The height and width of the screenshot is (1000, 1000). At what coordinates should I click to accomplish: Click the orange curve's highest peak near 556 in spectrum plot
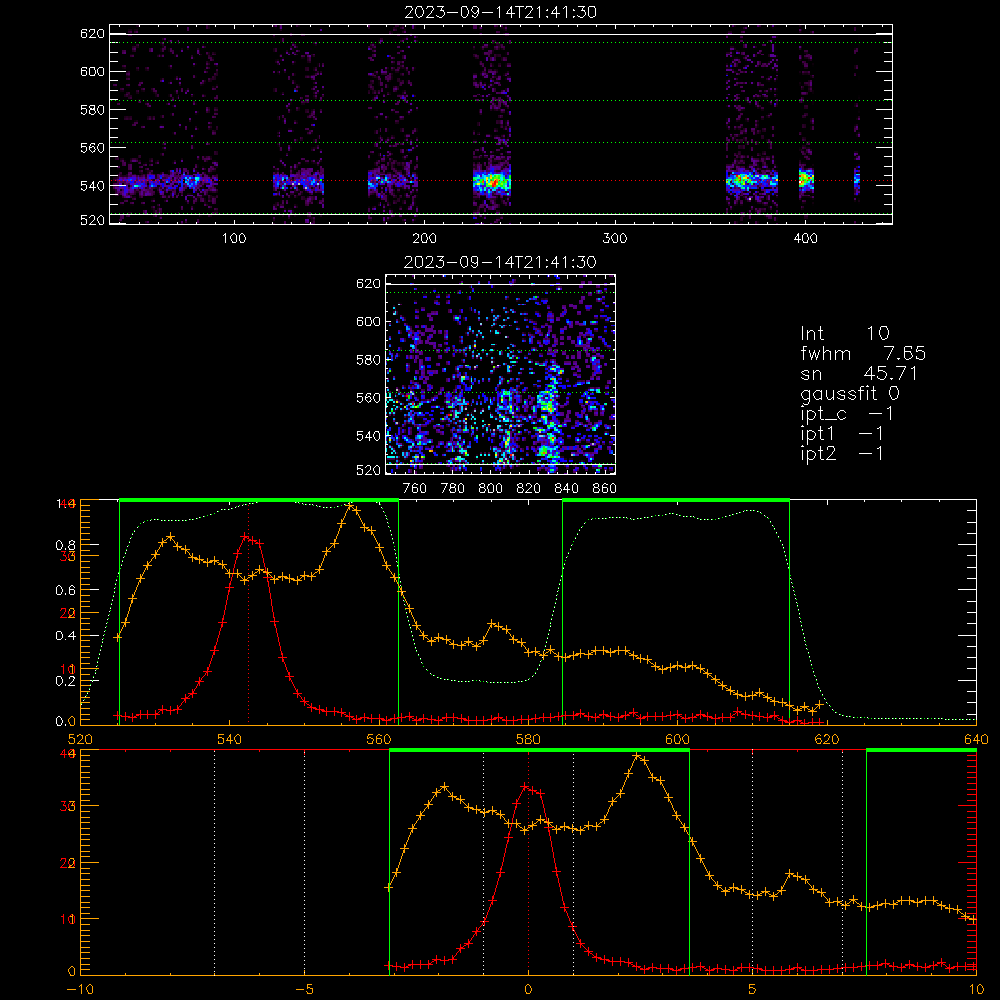(x=349, y=506)
